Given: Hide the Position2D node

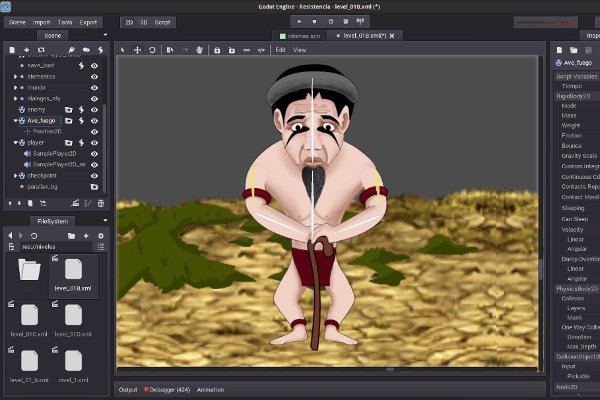Looking at the screenshot, I should pyautogui.click(x=94, y=132).
